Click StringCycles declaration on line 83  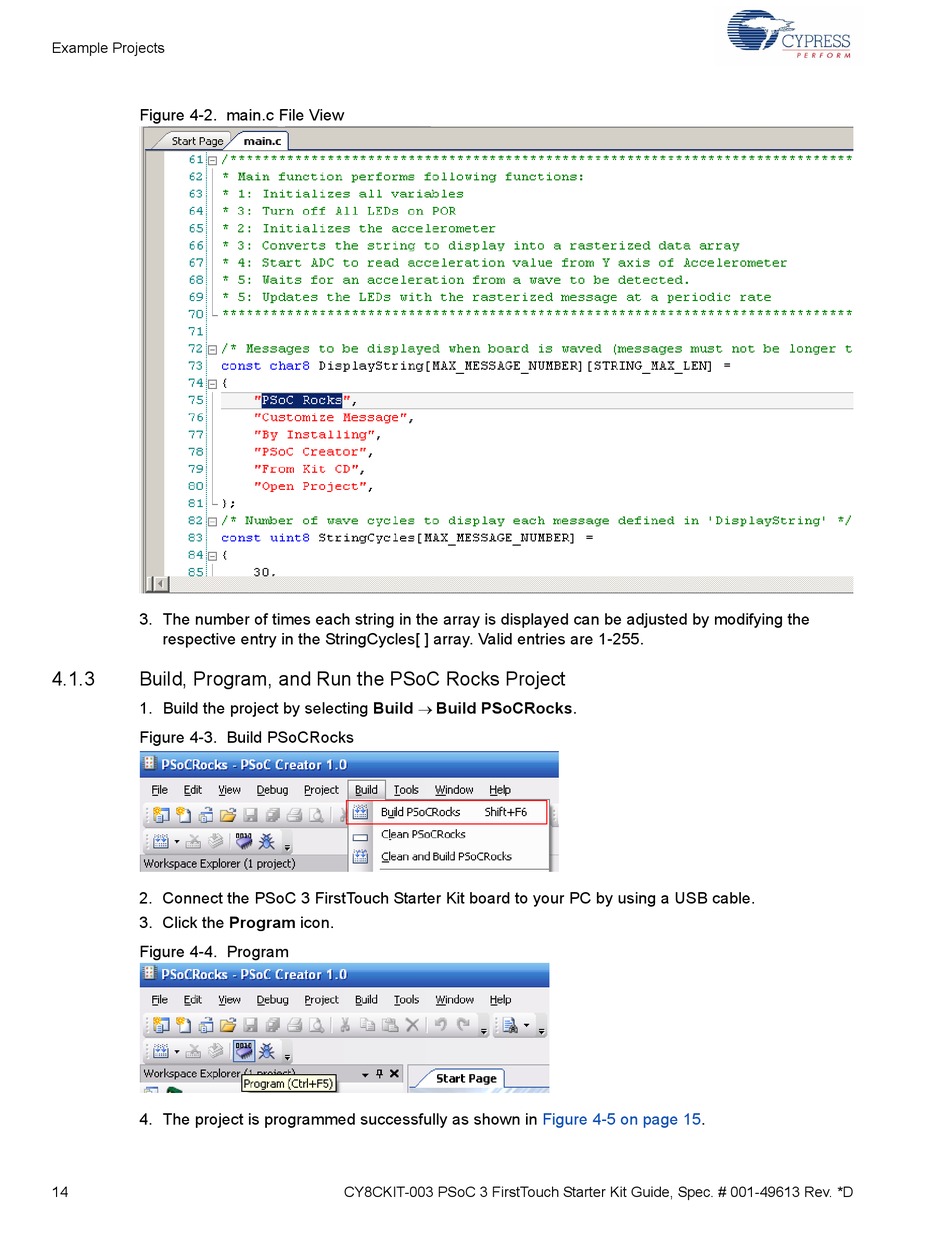(x=407, y=538)
